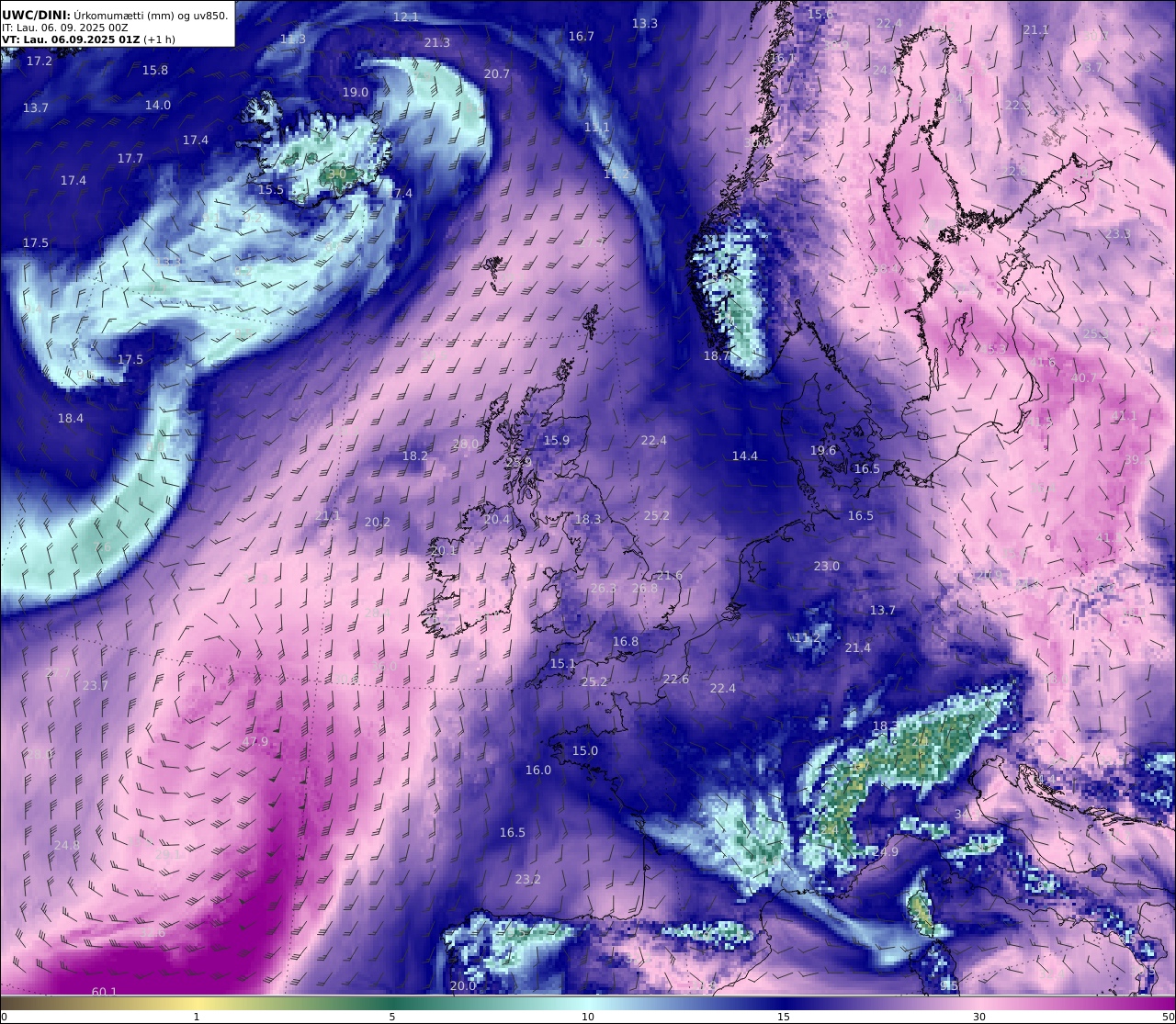Click the map value 19.0

[x=356, y=92]
